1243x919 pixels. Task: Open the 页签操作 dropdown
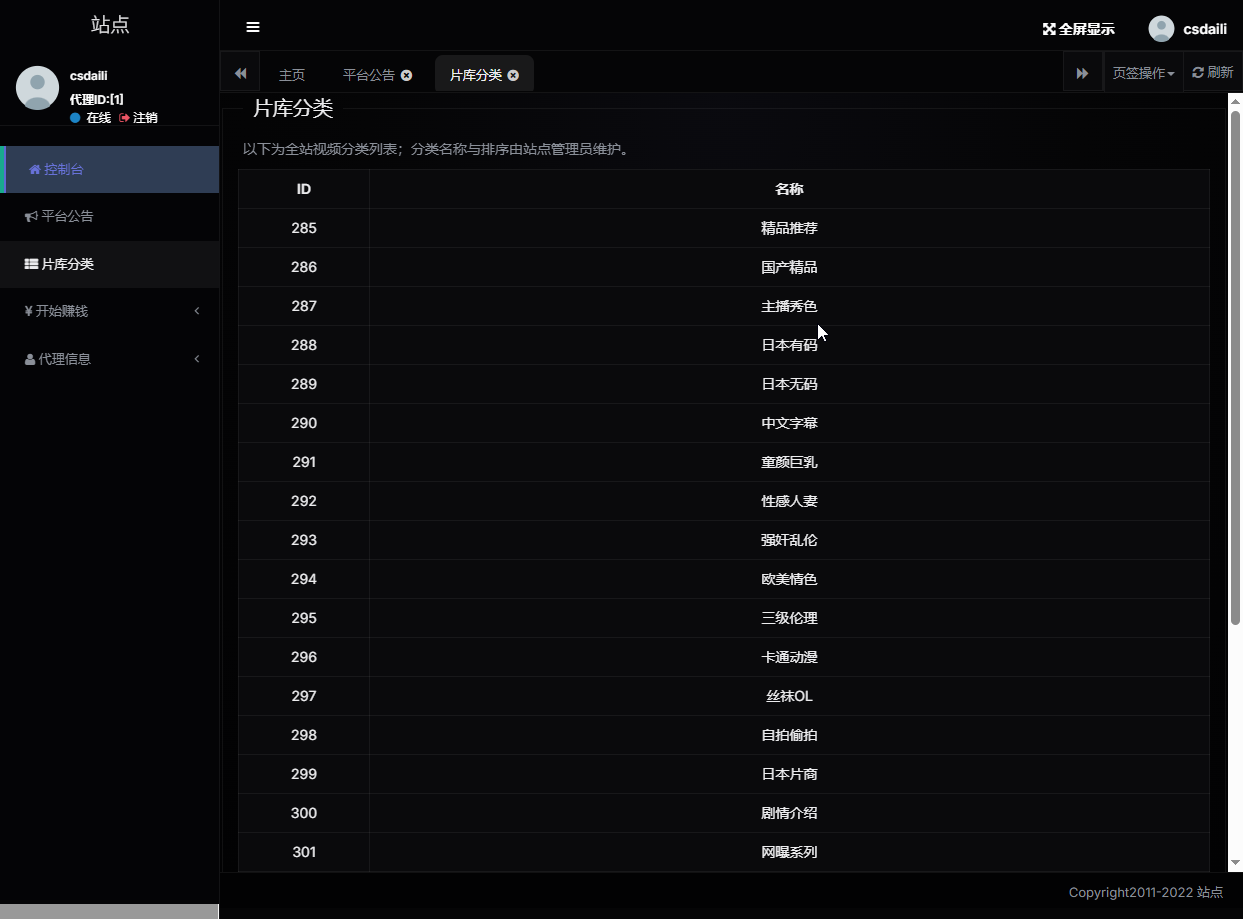1143,73
